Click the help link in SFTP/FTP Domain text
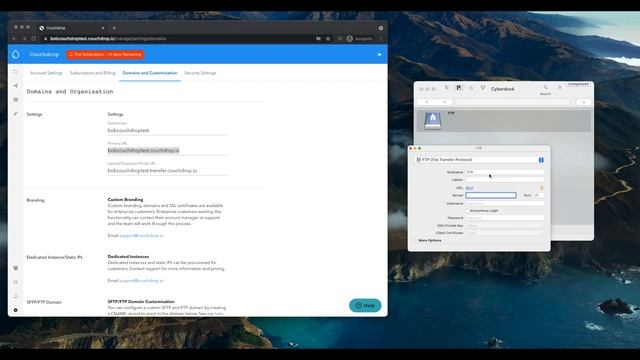640x360 pixels. click(219, 313)
